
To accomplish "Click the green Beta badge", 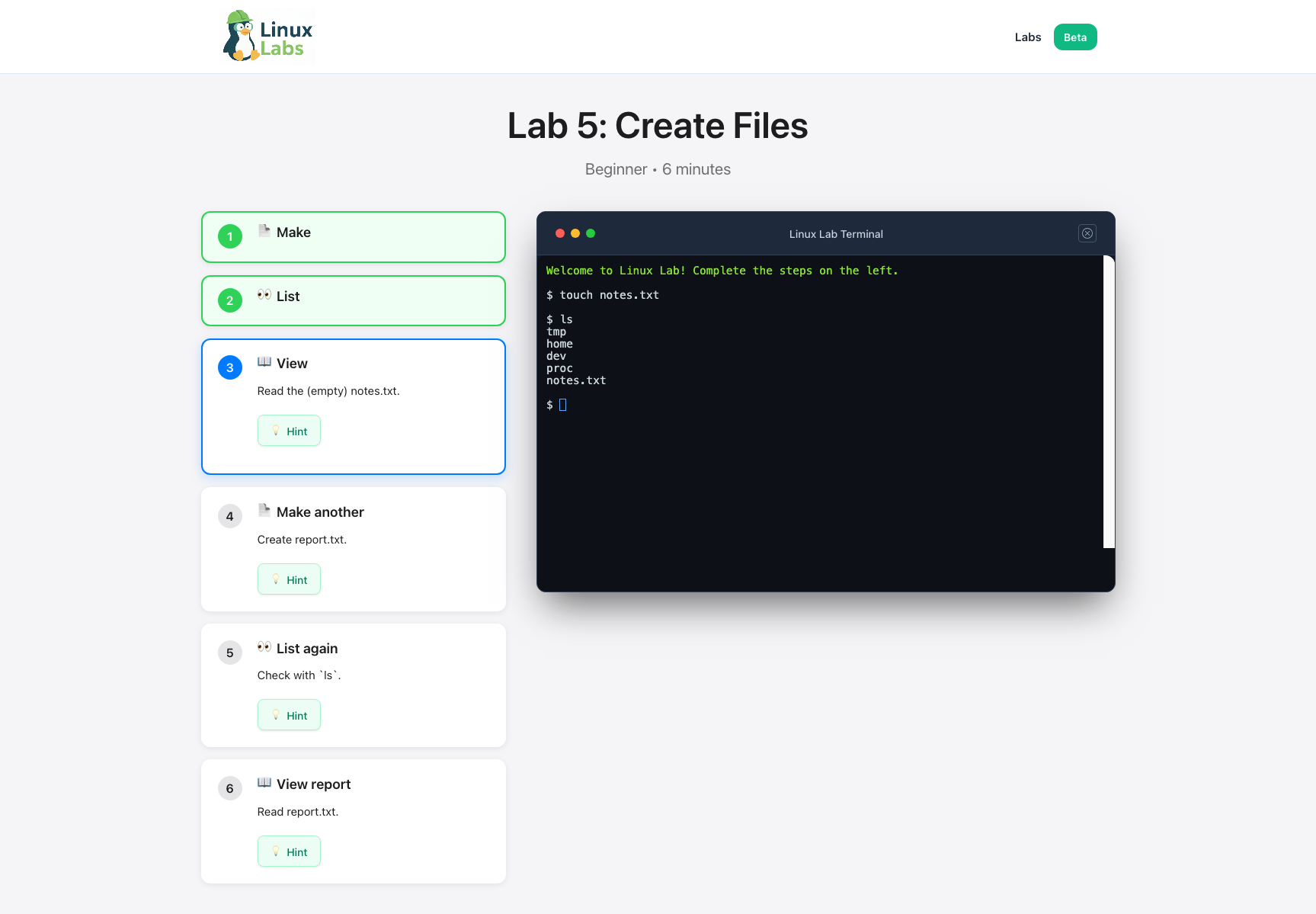I will 1074,37.
